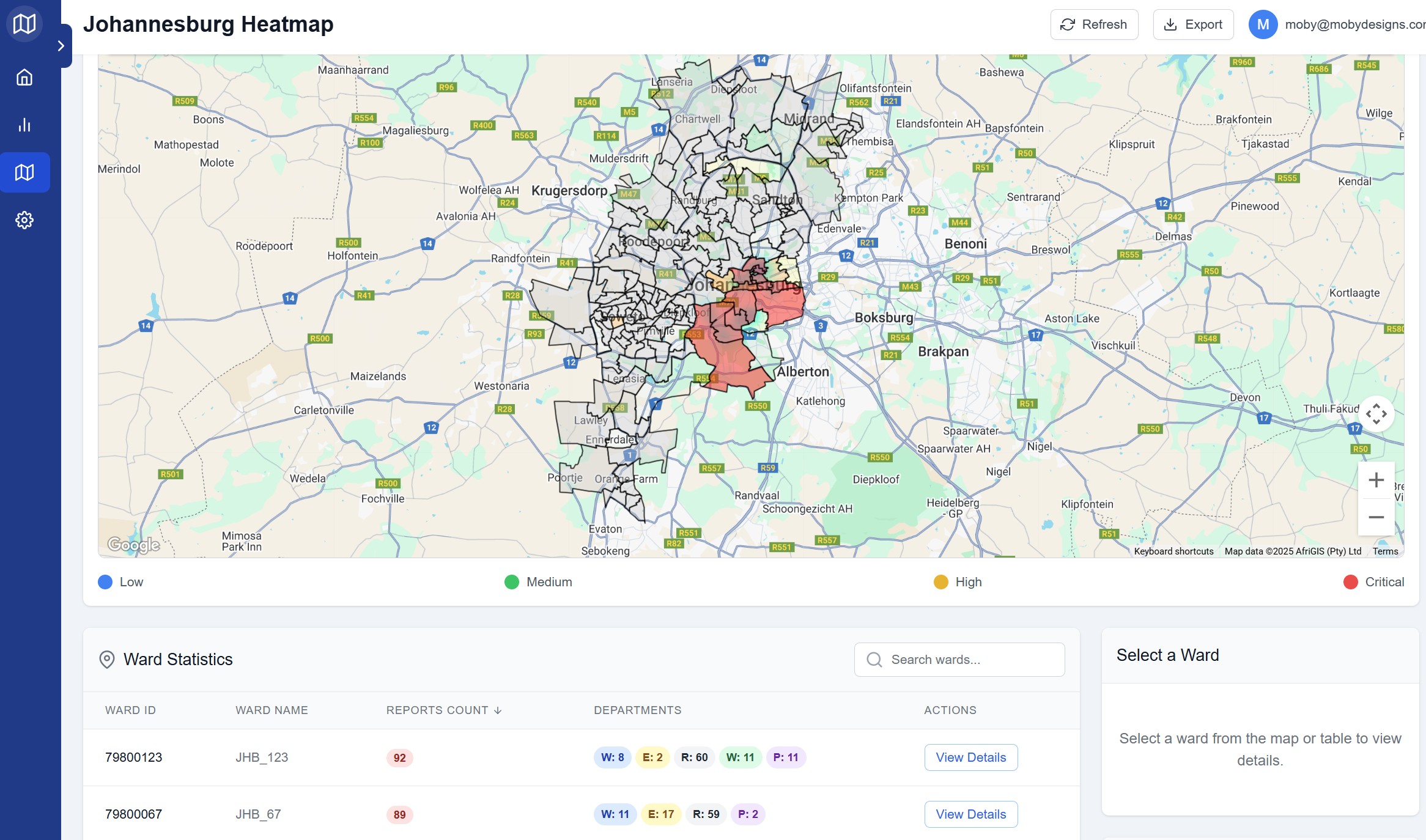Screen dimensions: 1426x840
Task: Click the Critical red legend dot
Action: point(1350,582)
